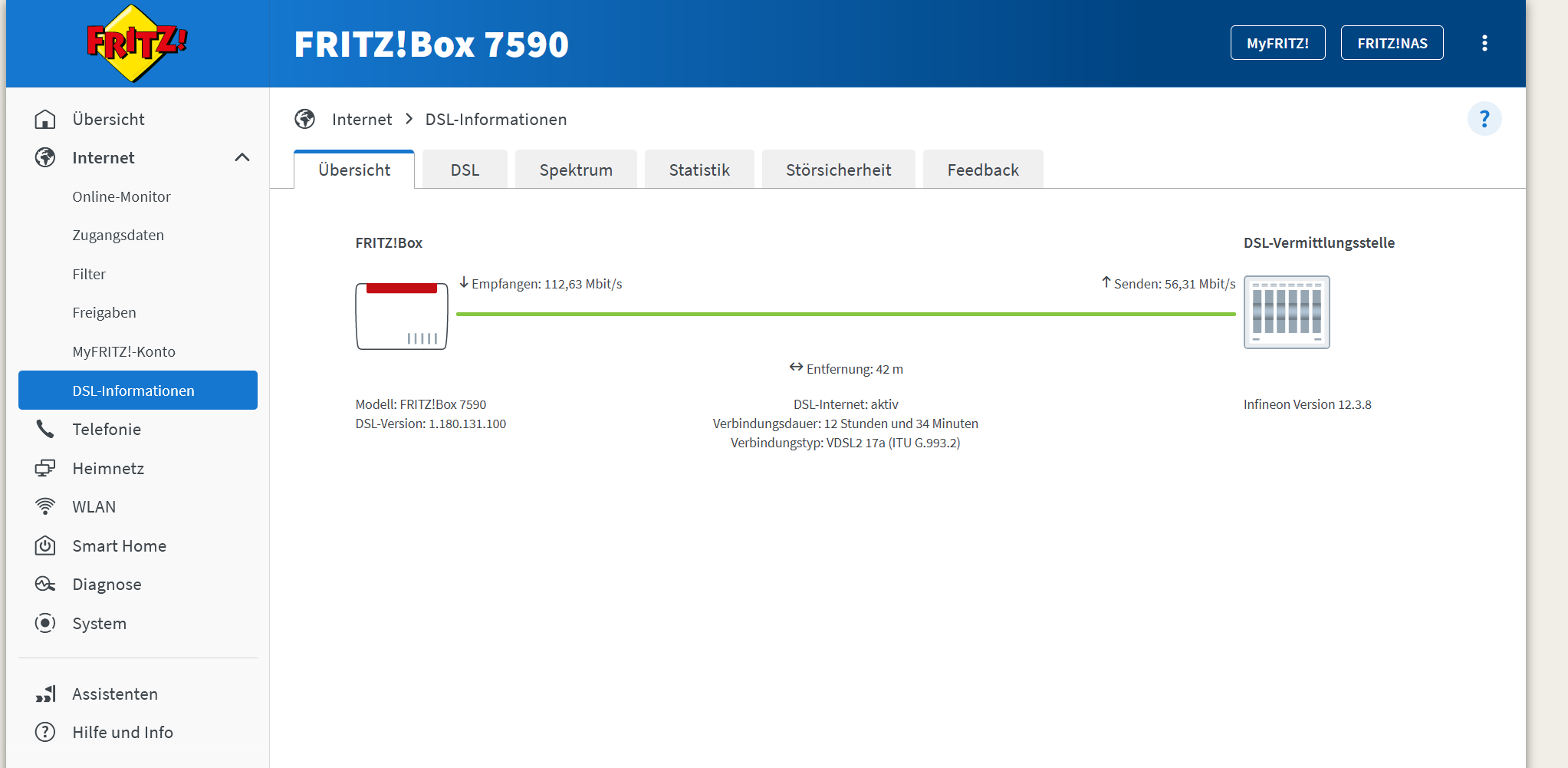Click the System gear icon
1568x768 pixels.
45,623
